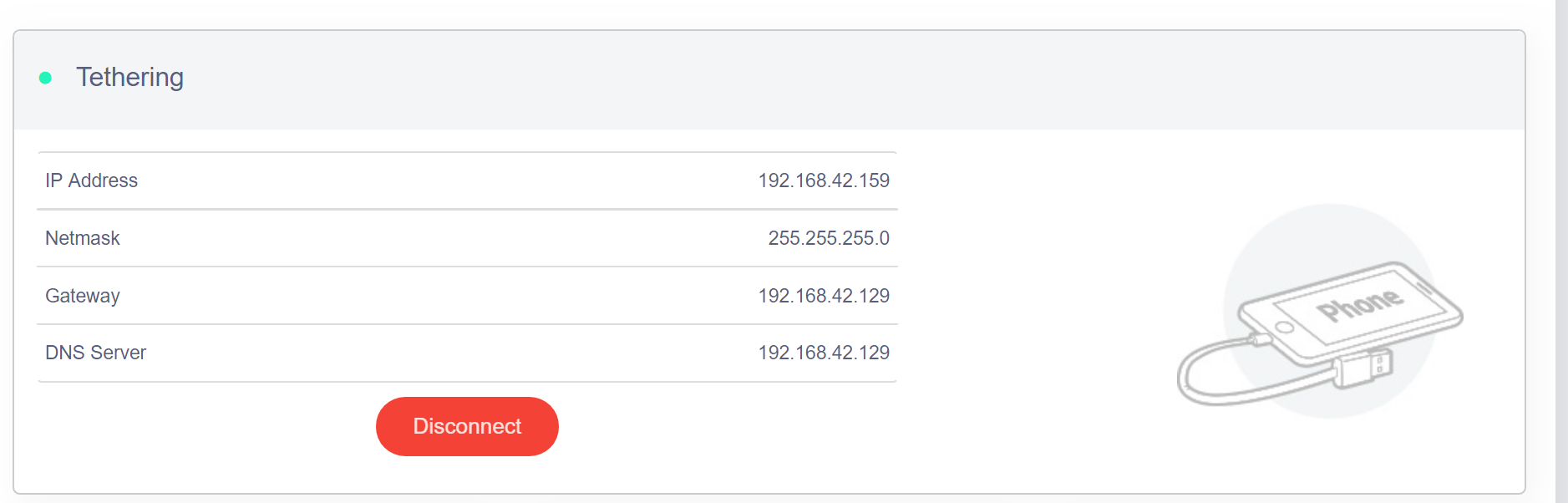Click the vertical scrollbar on the right edge
This screenshot has width=1568, height=503.
[1560, 251]
